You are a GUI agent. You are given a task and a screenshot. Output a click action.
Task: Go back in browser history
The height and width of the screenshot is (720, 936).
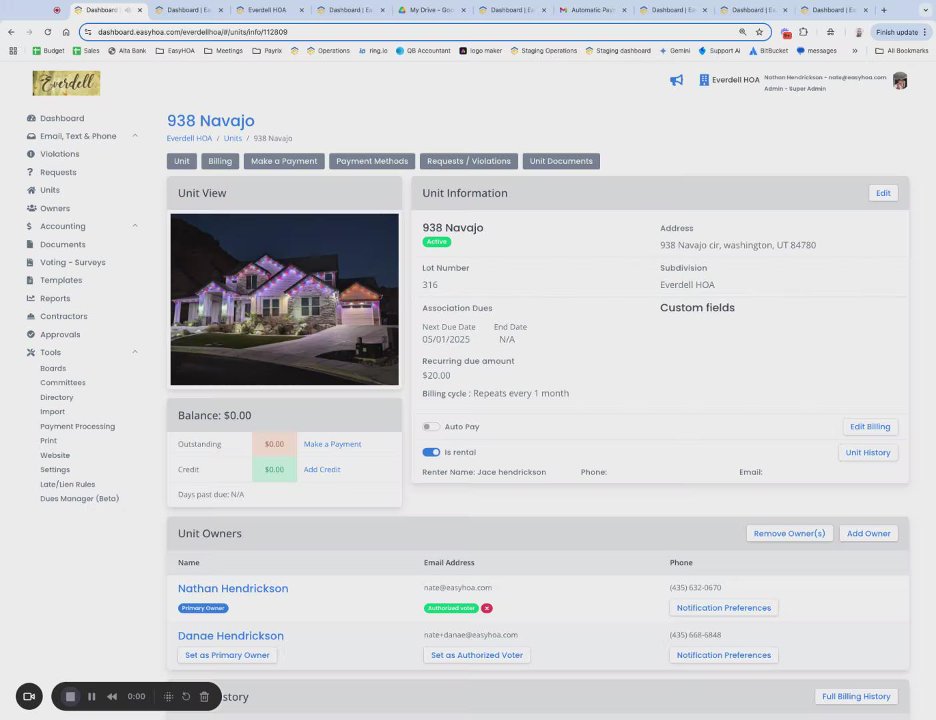(11, 32)
